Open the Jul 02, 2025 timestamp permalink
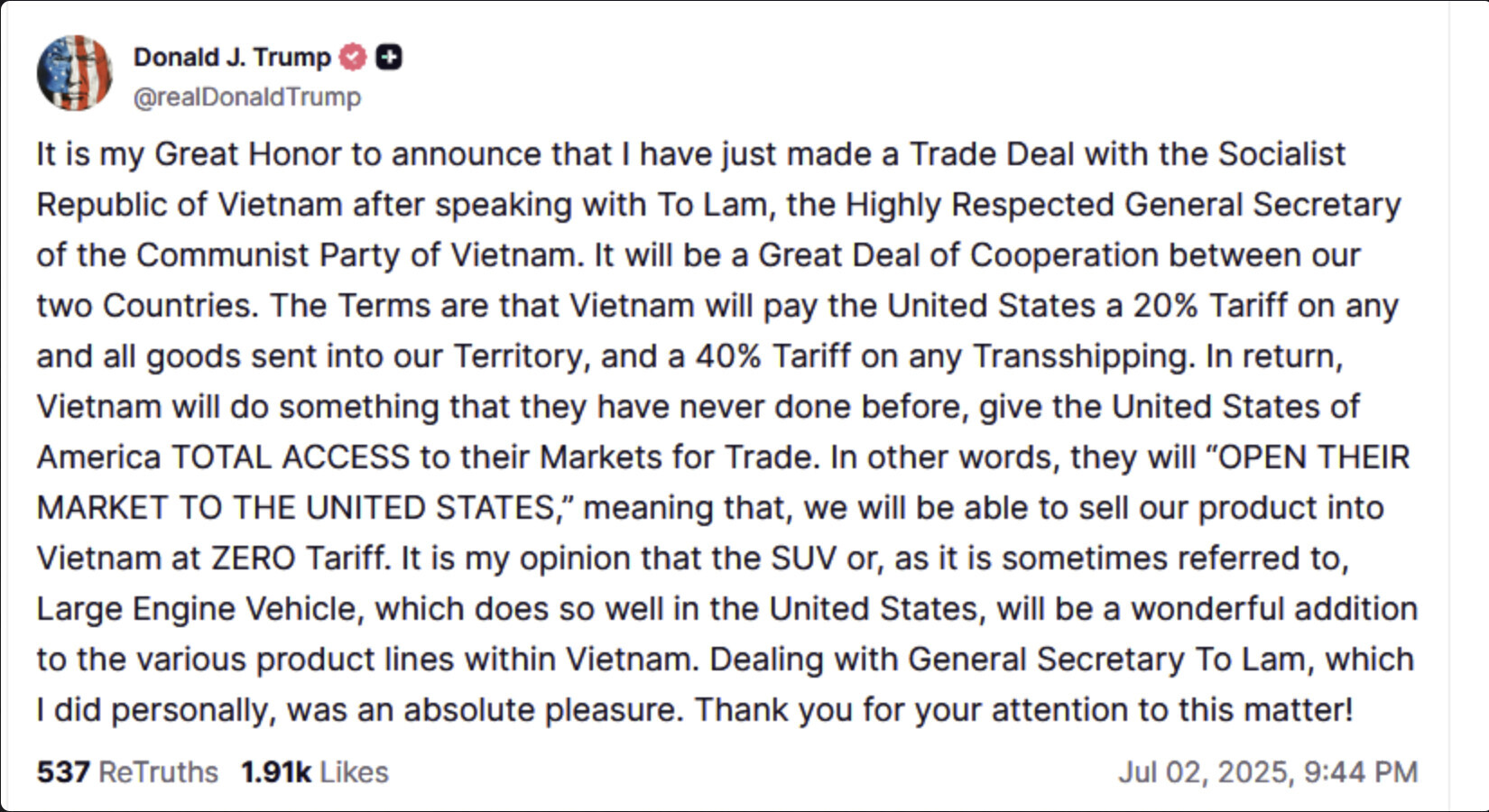The height and width of the screenshot is (812, 1489). [1268, 772]
